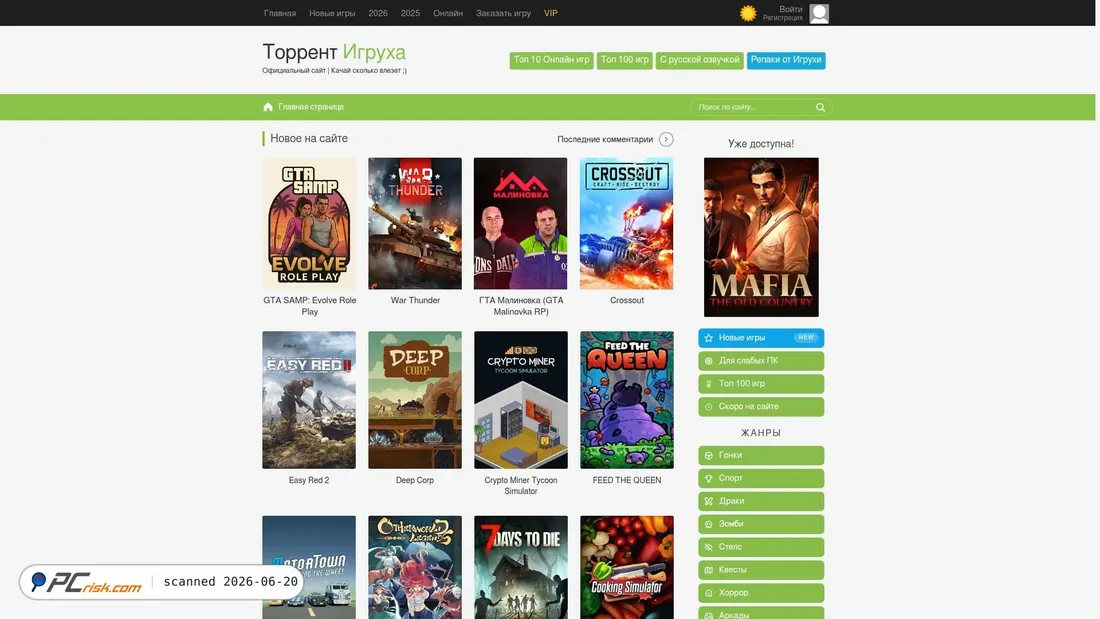This screenshot has height=619, width=1100.
Task: Open GTA SAMP Evolve Role Play cover
Action: point(309,223)
